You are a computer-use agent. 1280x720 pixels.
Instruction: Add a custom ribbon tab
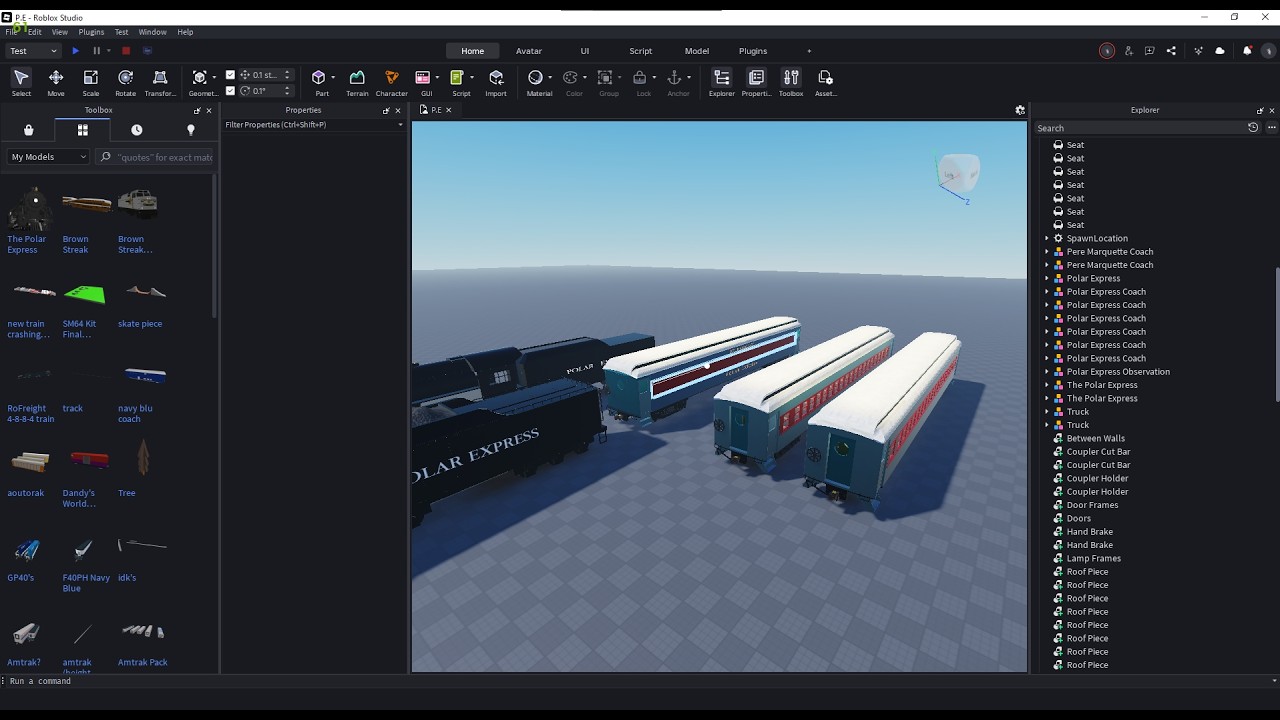pyautogui.click(x=809, y=51)
